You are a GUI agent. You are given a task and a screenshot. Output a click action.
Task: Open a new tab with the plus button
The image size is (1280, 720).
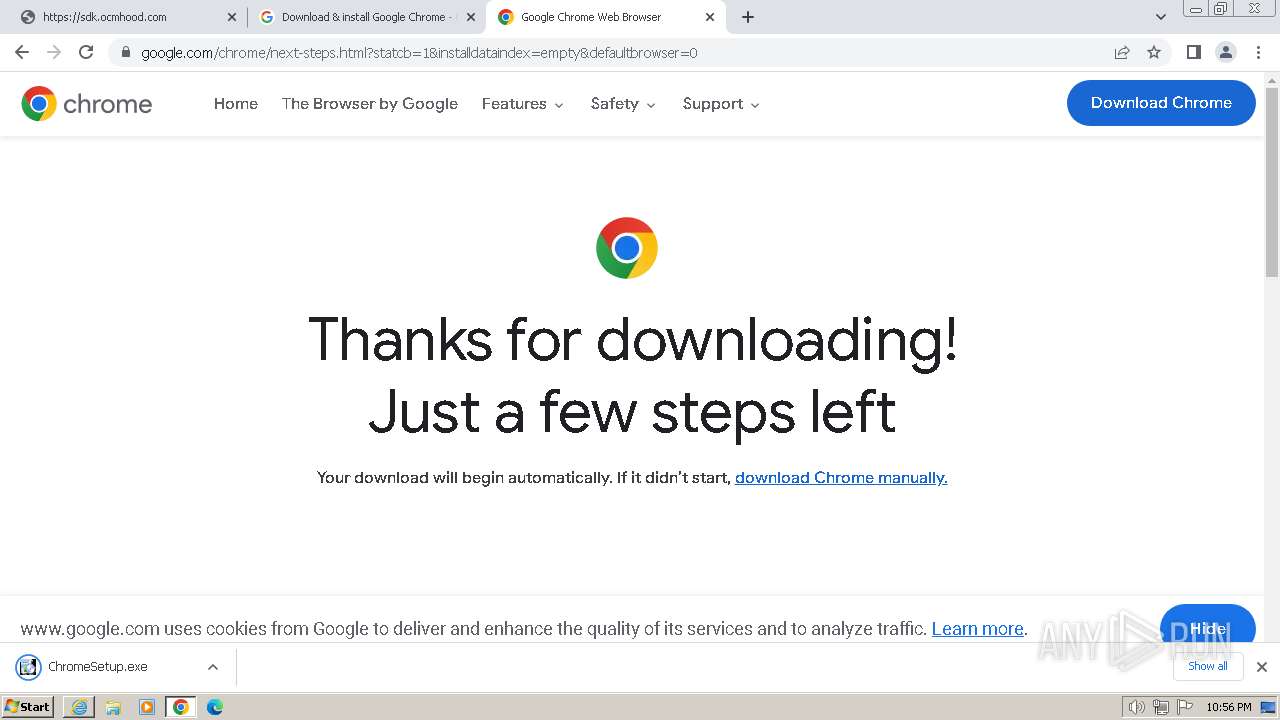click(x=748, y=17)
